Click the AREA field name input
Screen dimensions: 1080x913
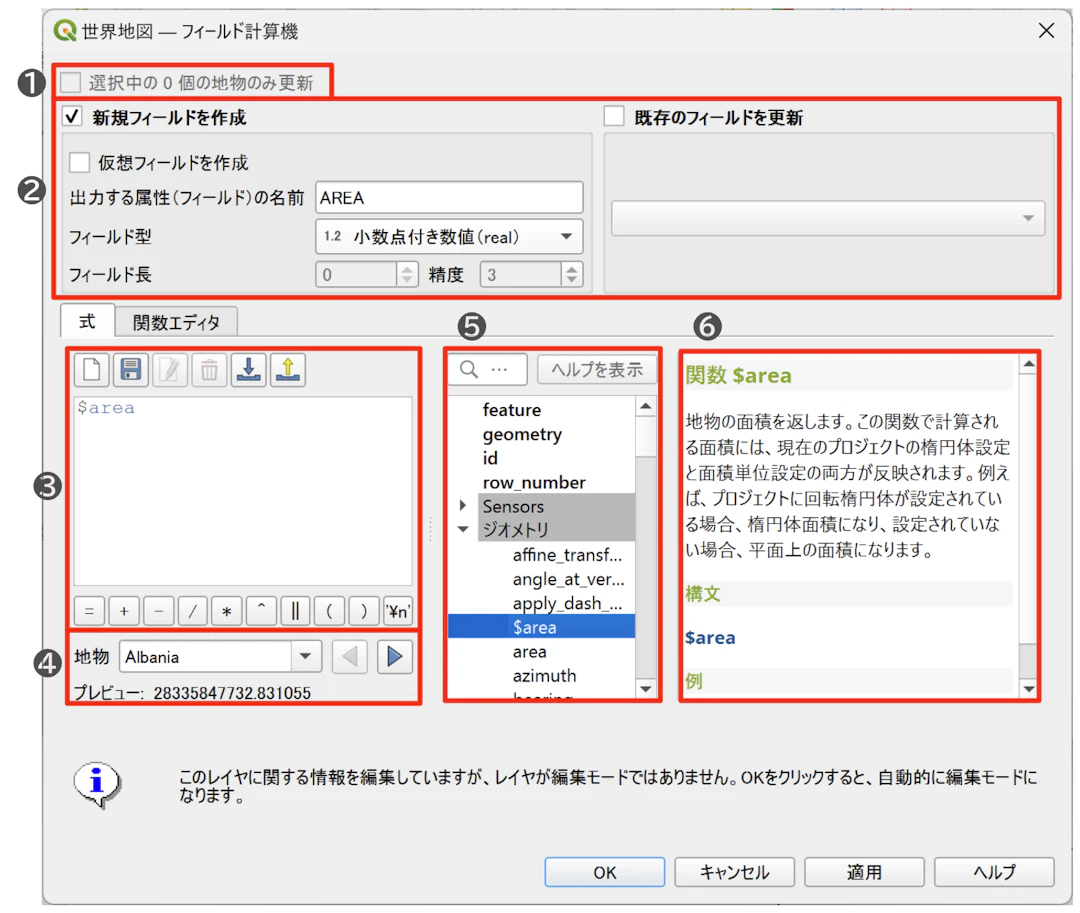[448, 197]
